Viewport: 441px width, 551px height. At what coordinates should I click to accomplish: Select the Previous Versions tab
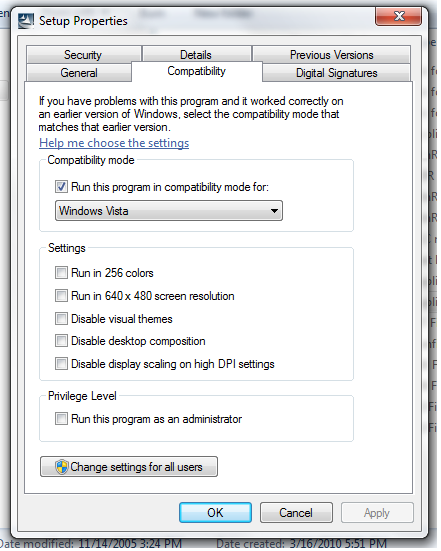coord(331,54)
